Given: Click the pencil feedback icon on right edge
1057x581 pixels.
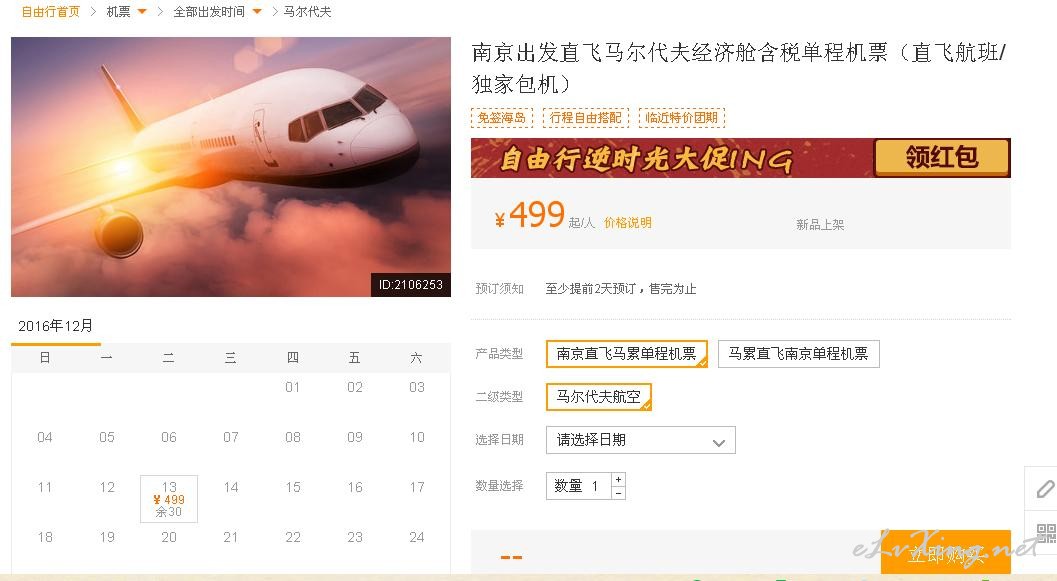Looking at the screenshot, I should (x=1044, y=488).
